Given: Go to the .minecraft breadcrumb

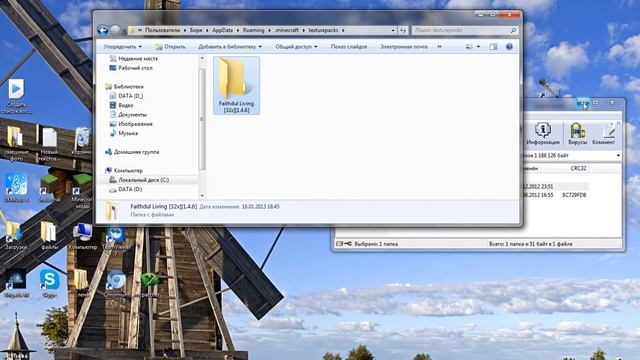Looking at the screenshot, I should tap(287, 30).
